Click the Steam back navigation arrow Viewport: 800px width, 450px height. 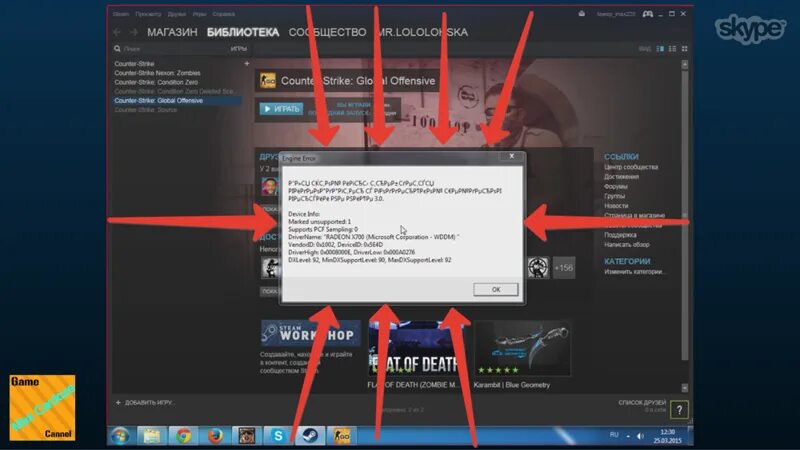[x=117, y=32]
